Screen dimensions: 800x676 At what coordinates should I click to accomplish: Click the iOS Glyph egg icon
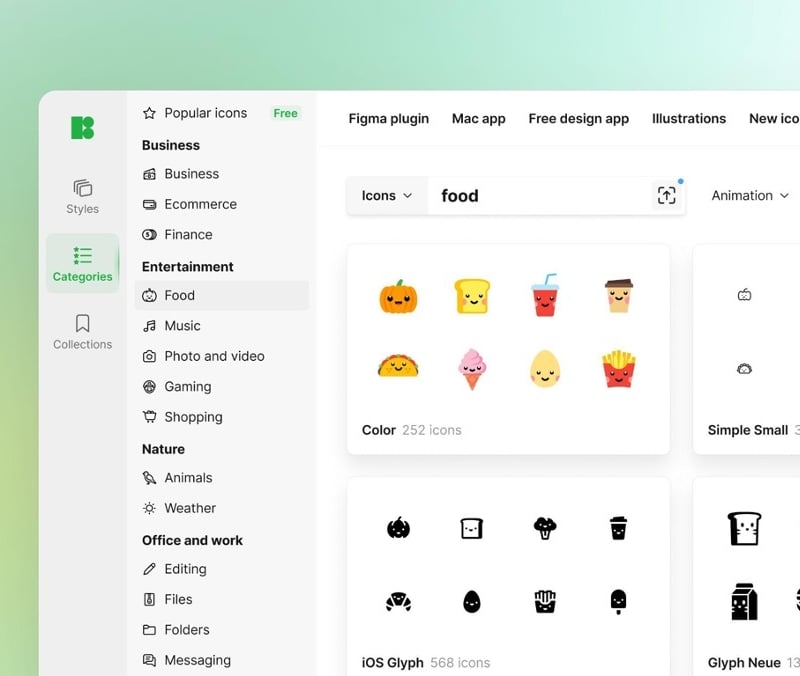point(472,602)
